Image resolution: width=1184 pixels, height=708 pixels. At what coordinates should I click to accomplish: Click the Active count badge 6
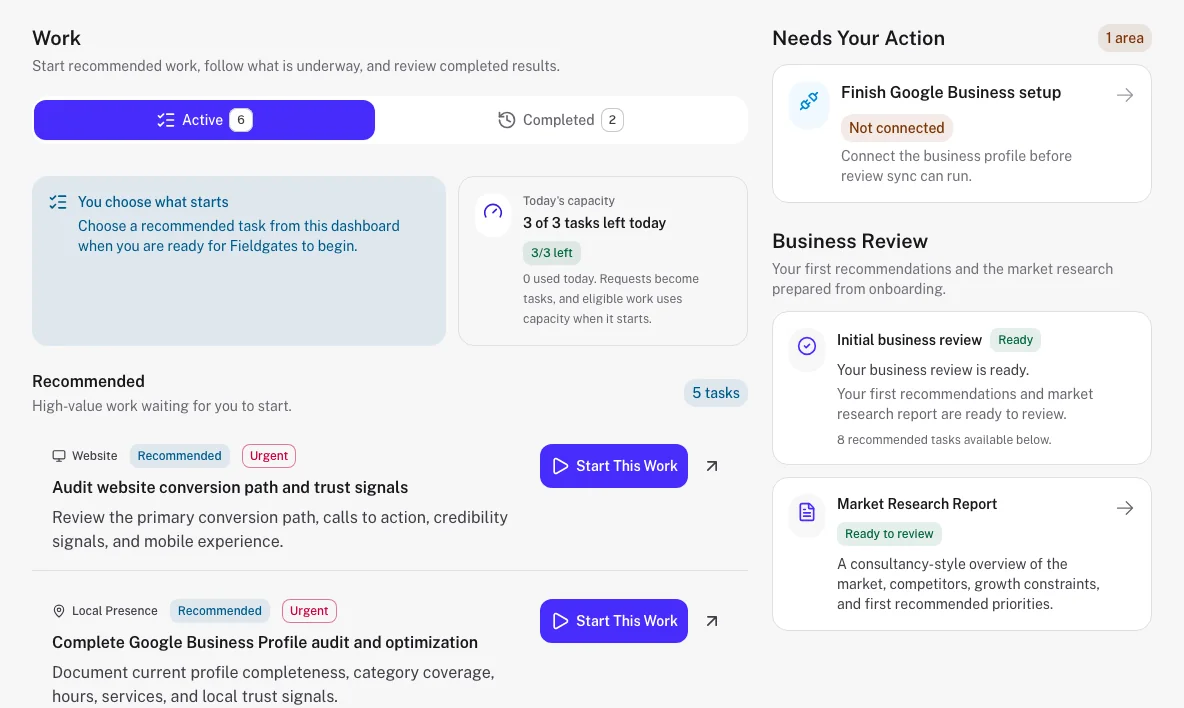coord(241,120)
